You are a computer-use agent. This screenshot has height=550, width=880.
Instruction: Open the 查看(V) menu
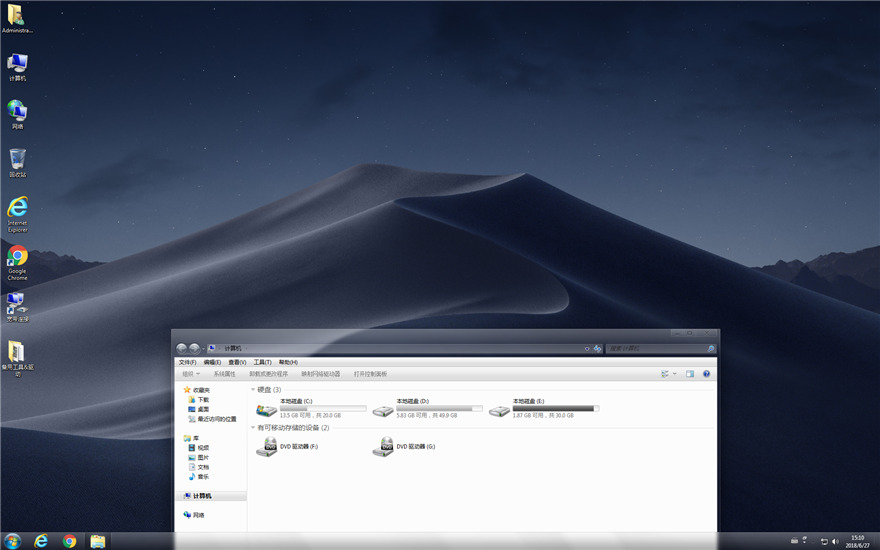[x=237, y=363]
